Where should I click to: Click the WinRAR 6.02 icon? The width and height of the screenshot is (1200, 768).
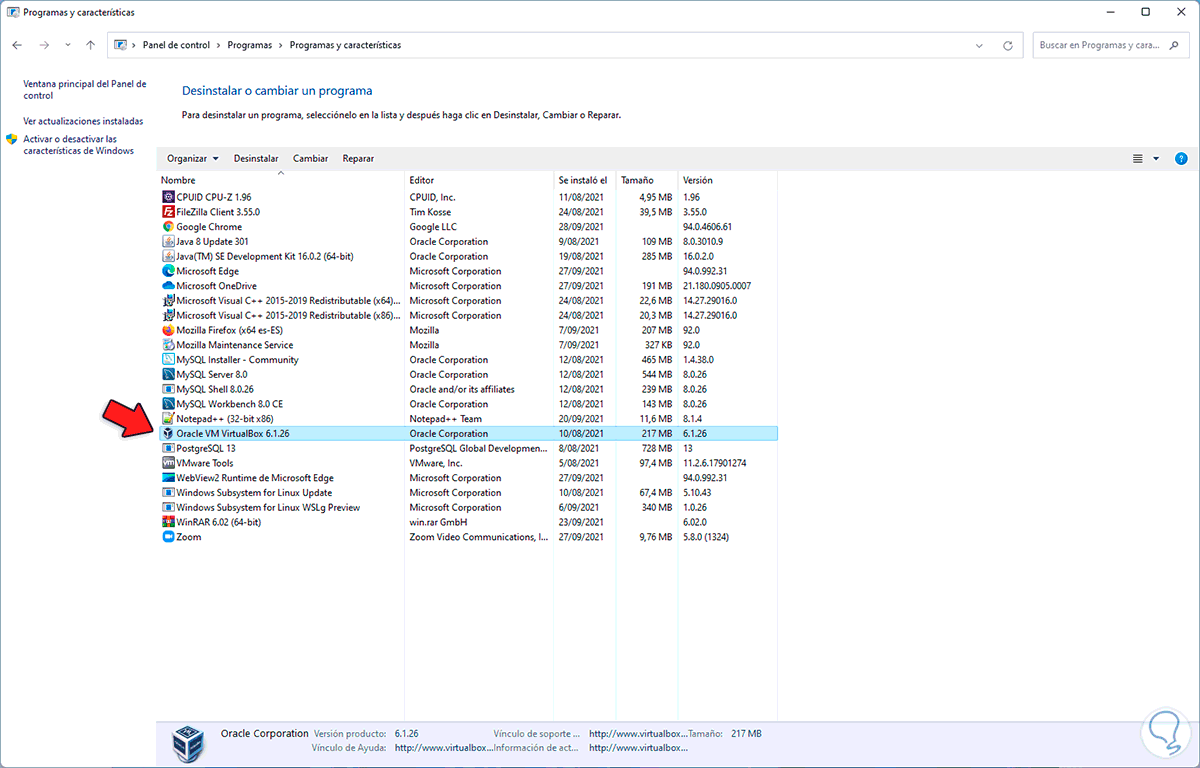[x=168, y=522]
